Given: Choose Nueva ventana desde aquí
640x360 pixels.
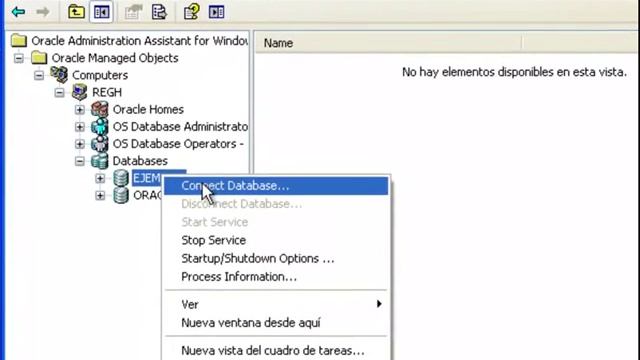Looking at the screenshot, I should (x=276, y=322).
